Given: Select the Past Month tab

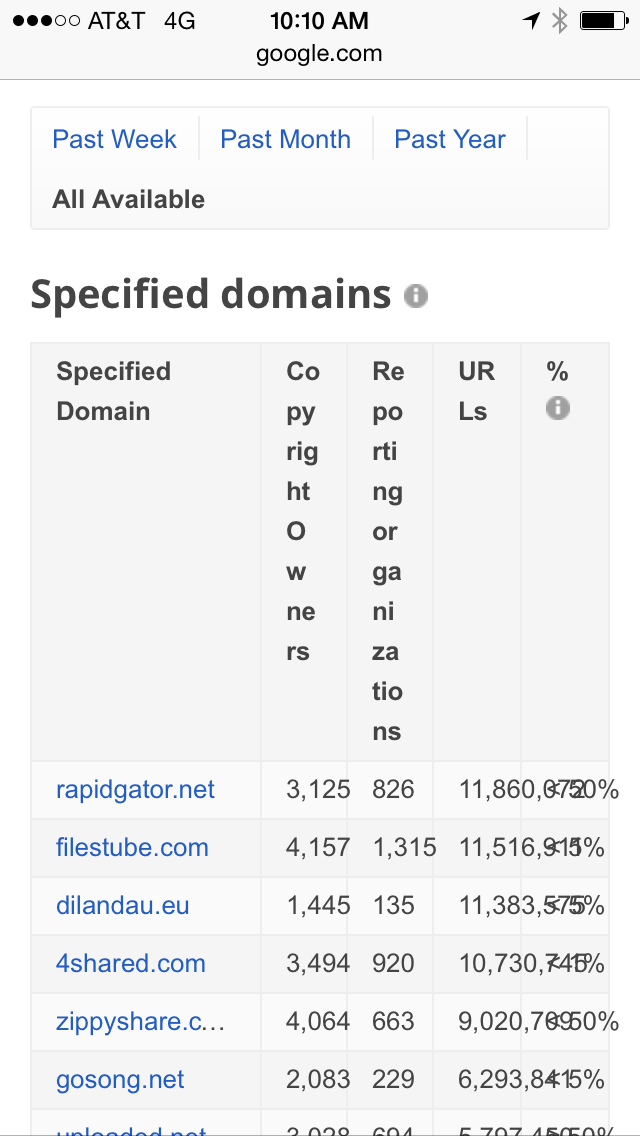Looking at the screenshot, I should [x=285, y=139].
